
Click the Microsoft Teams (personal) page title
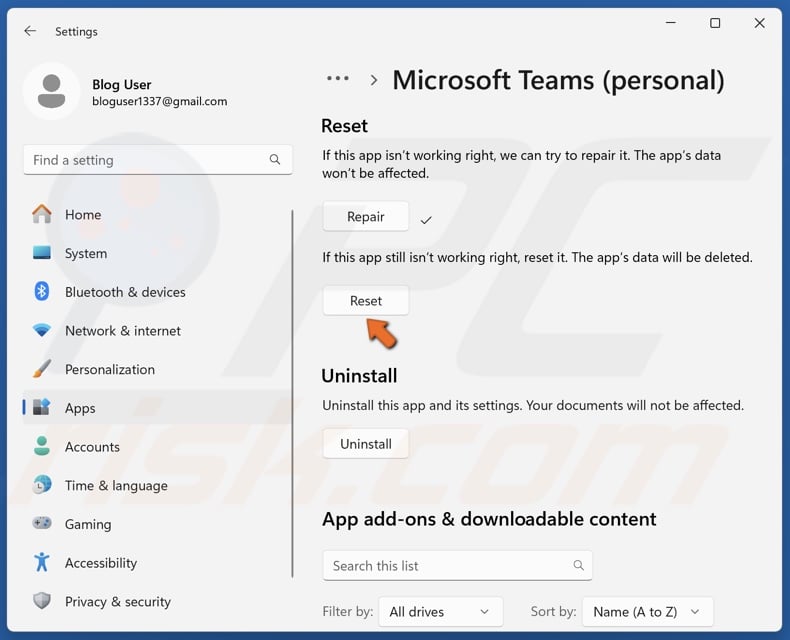558,80
